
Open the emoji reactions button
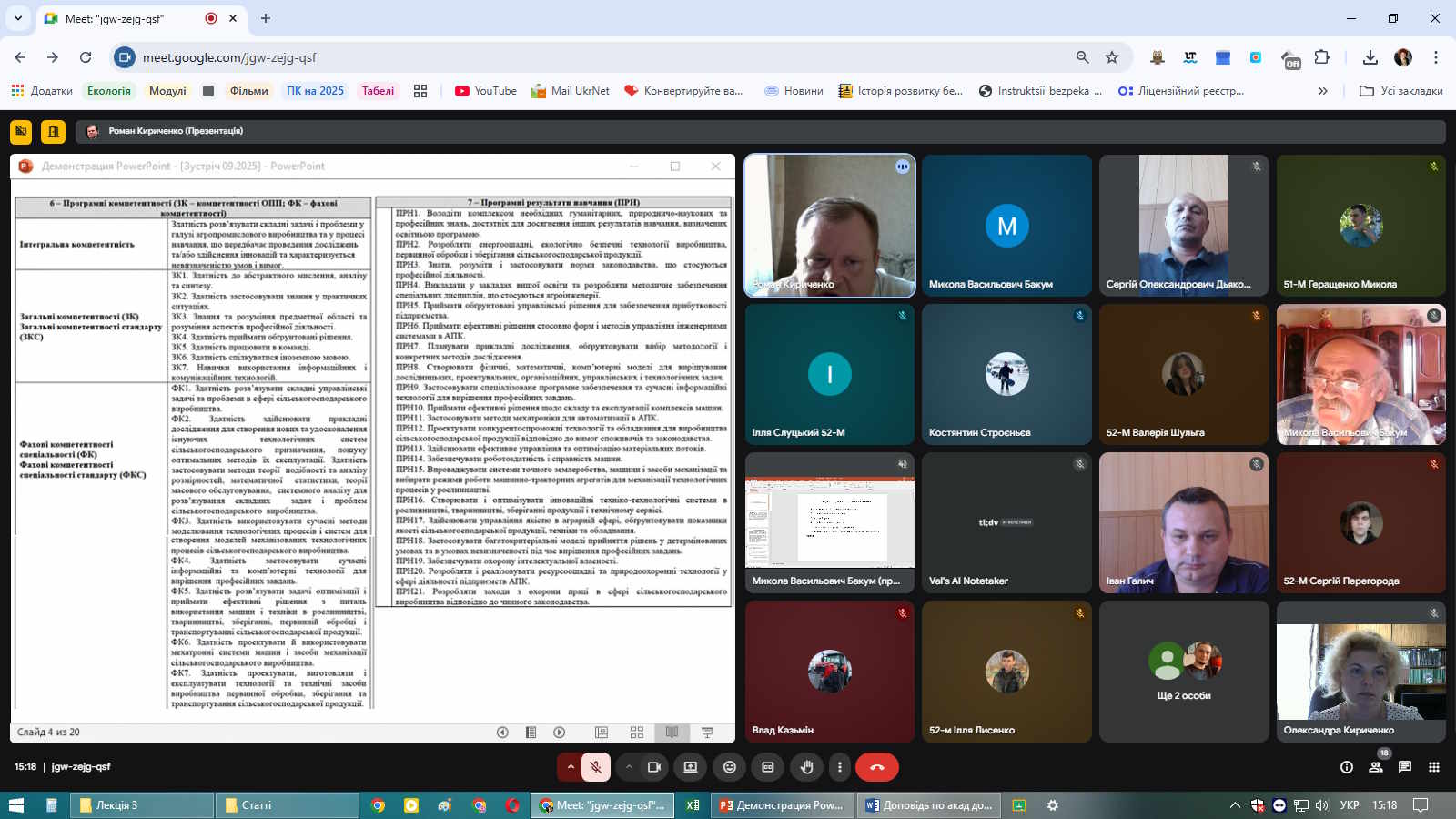point(729,767)
